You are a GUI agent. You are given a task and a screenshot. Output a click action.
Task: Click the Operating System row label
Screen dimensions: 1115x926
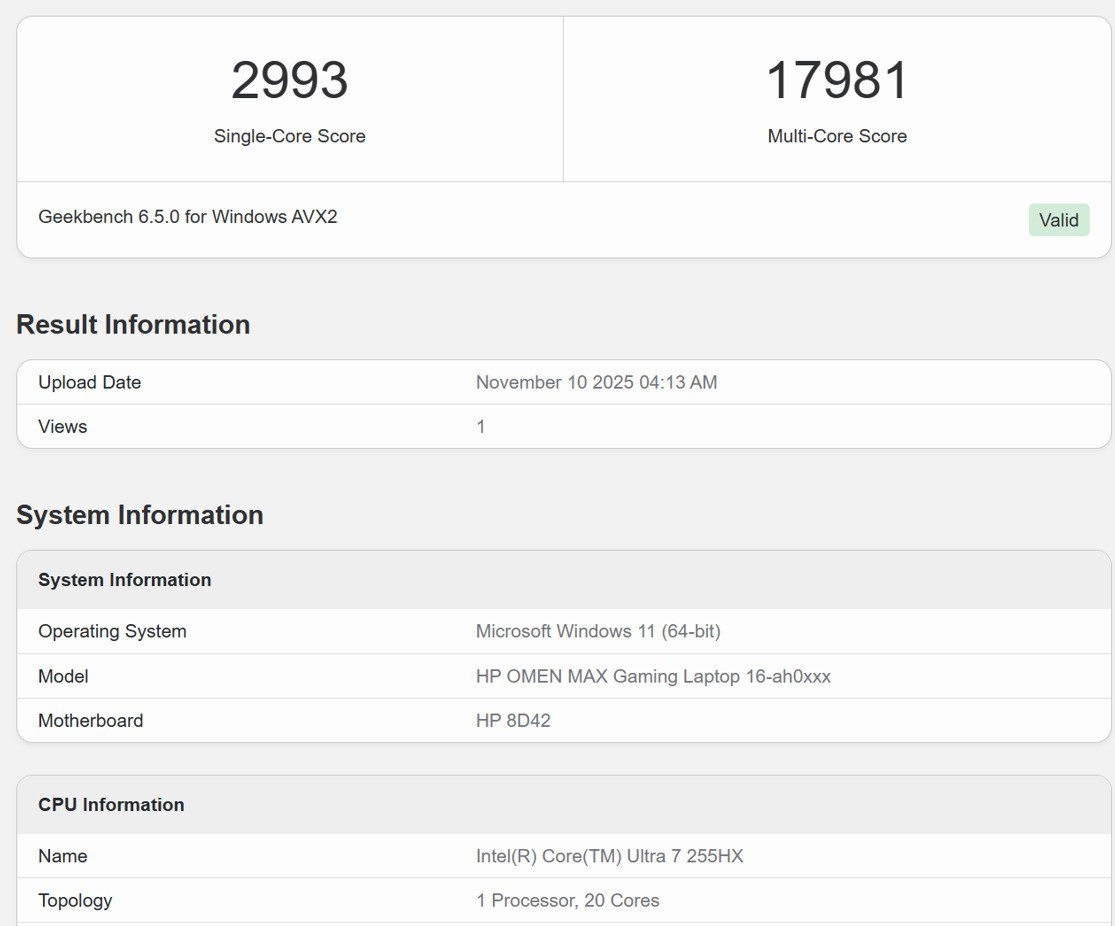click(x=112, y=631)
